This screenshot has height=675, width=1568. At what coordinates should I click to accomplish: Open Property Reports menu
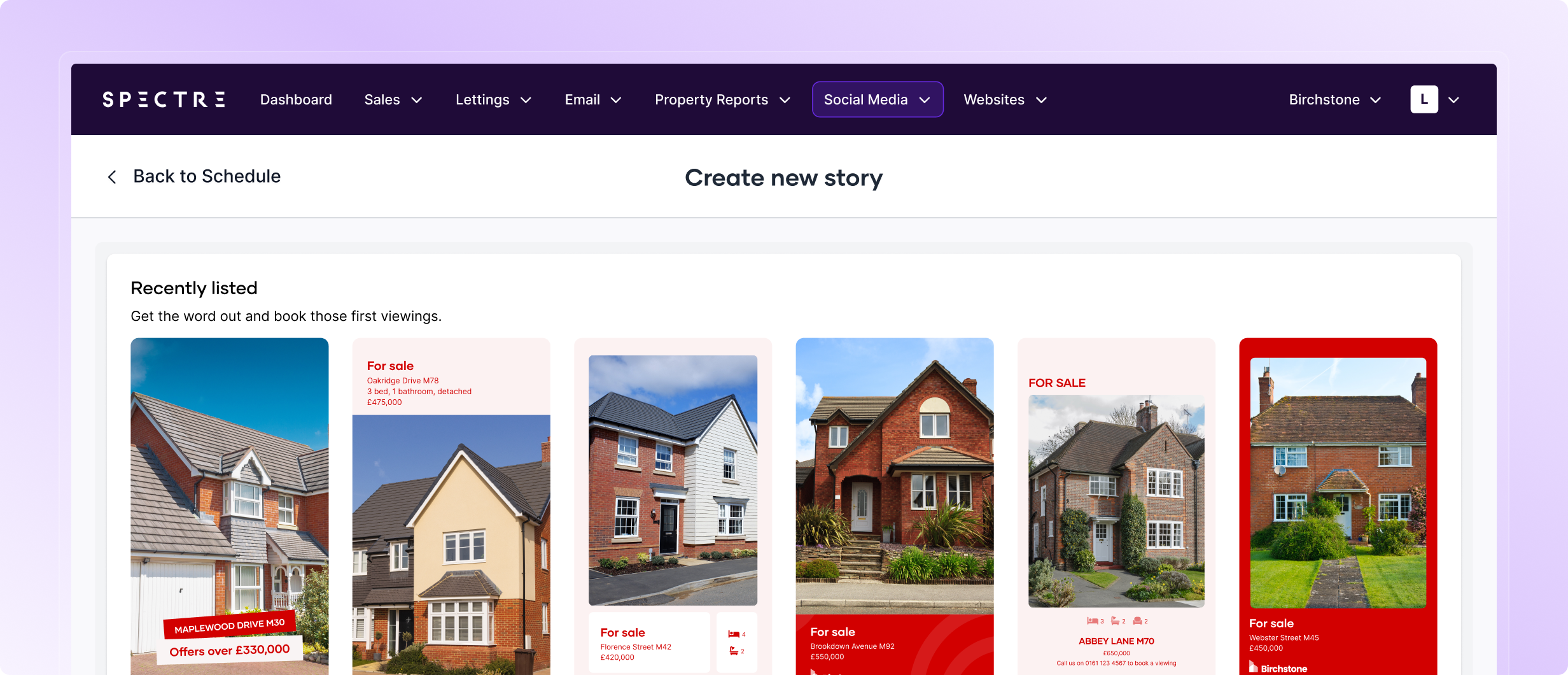coord(722,100)
